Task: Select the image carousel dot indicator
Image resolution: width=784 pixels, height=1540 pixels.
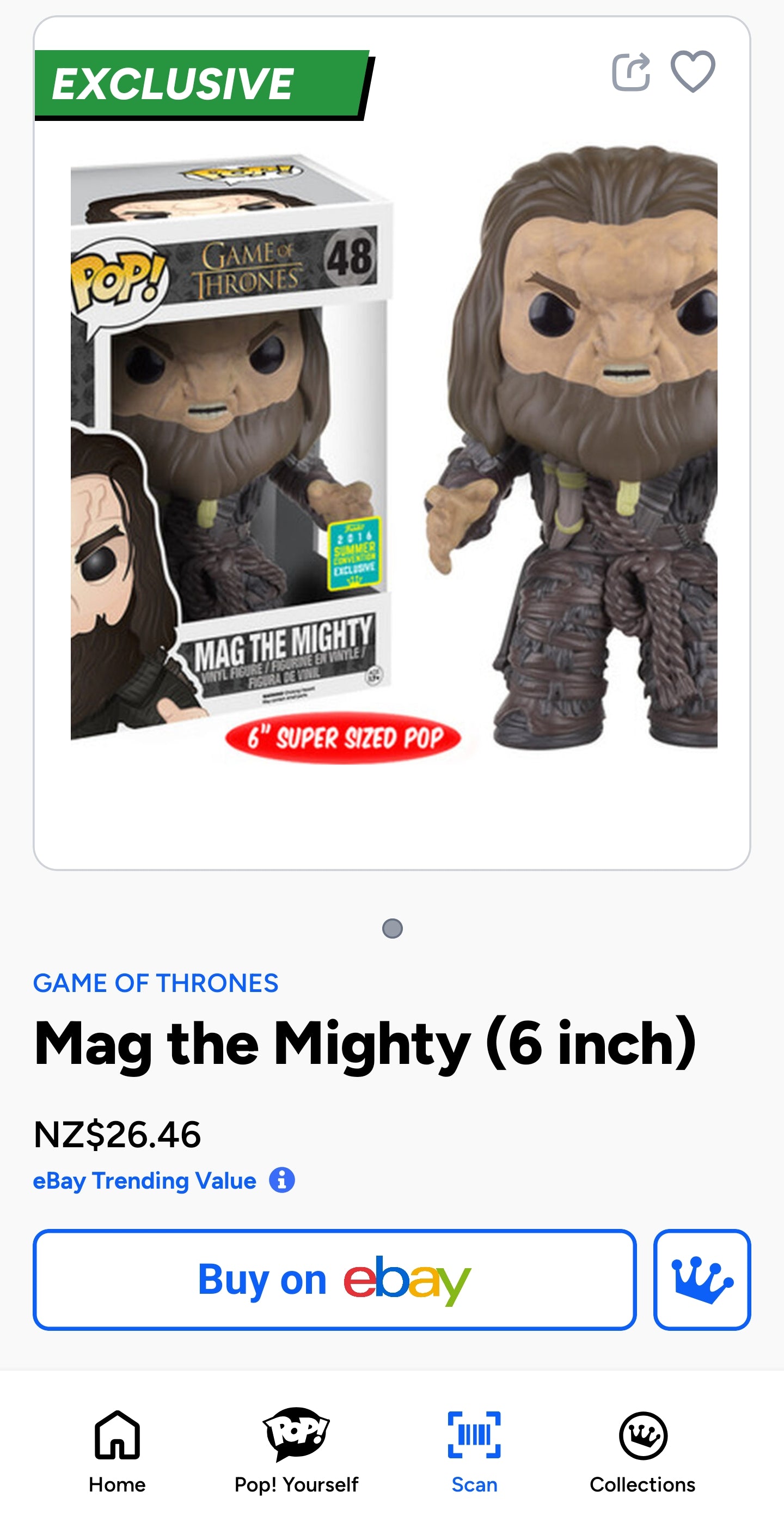Action: [x=392, y=928]
